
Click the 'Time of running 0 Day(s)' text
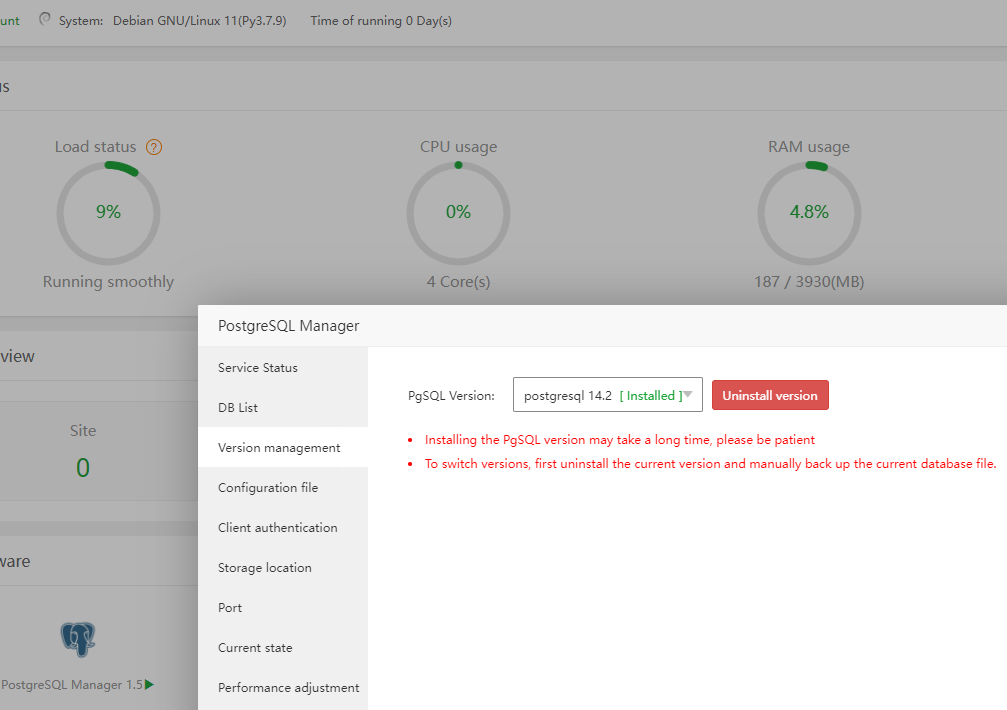[381, 20]
